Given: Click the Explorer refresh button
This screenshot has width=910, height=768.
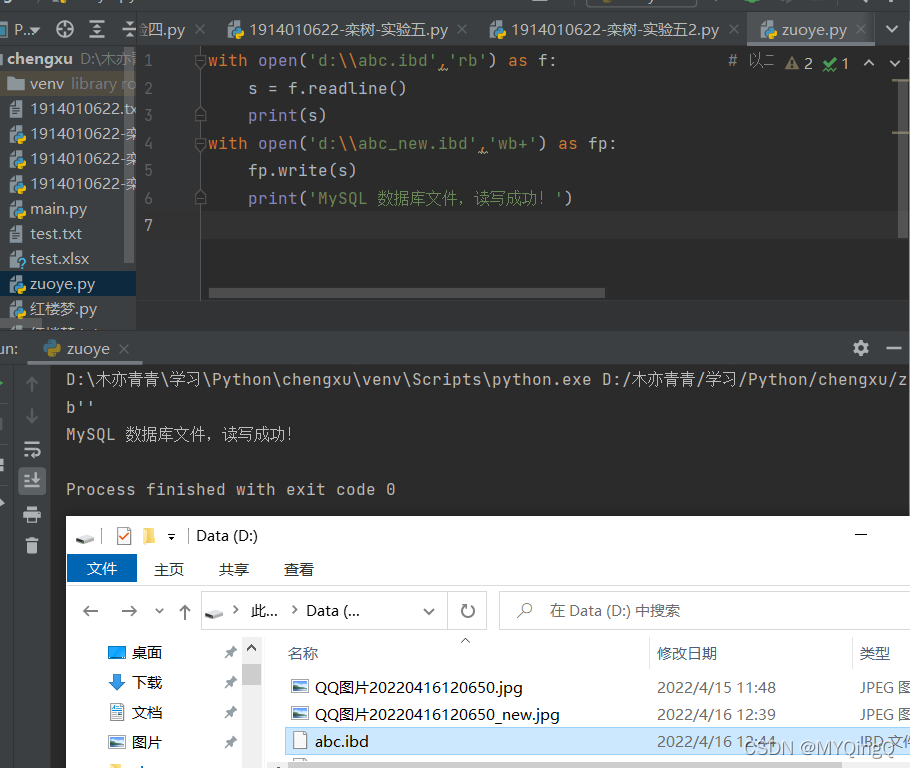Looking at the screenshot, I should [467, 611].
